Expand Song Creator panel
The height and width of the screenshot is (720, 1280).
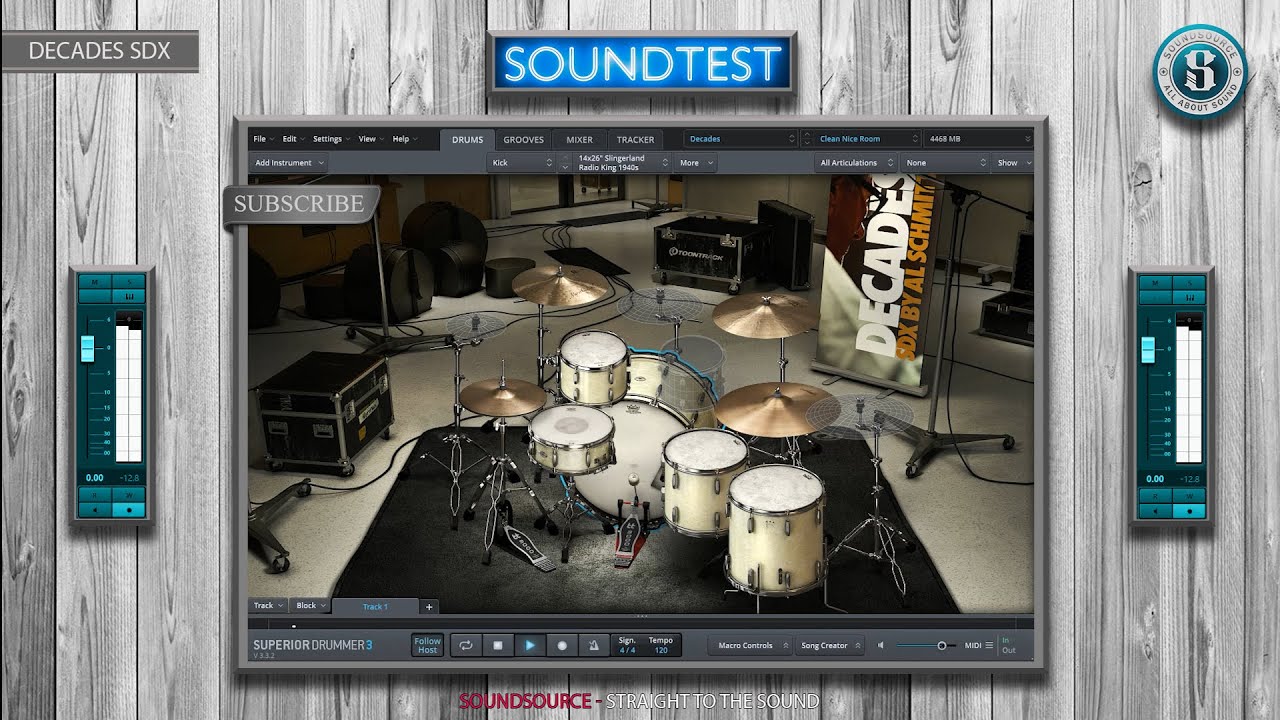tap(830, 646)
